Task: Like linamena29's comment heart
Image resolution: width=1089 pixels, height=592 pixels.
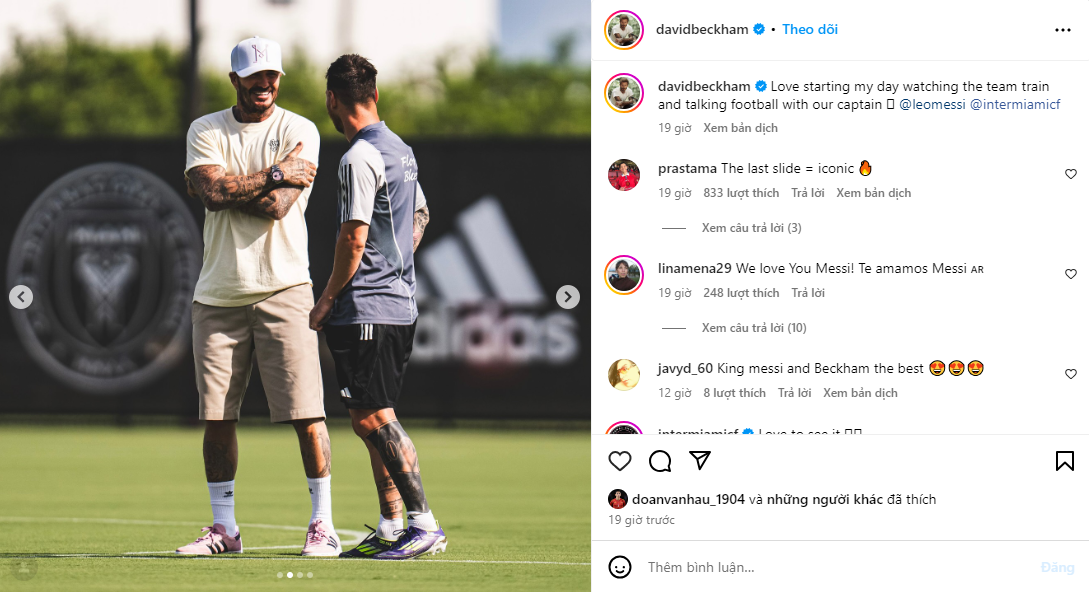Action: pyautogui.click(x=1071, y=274)
